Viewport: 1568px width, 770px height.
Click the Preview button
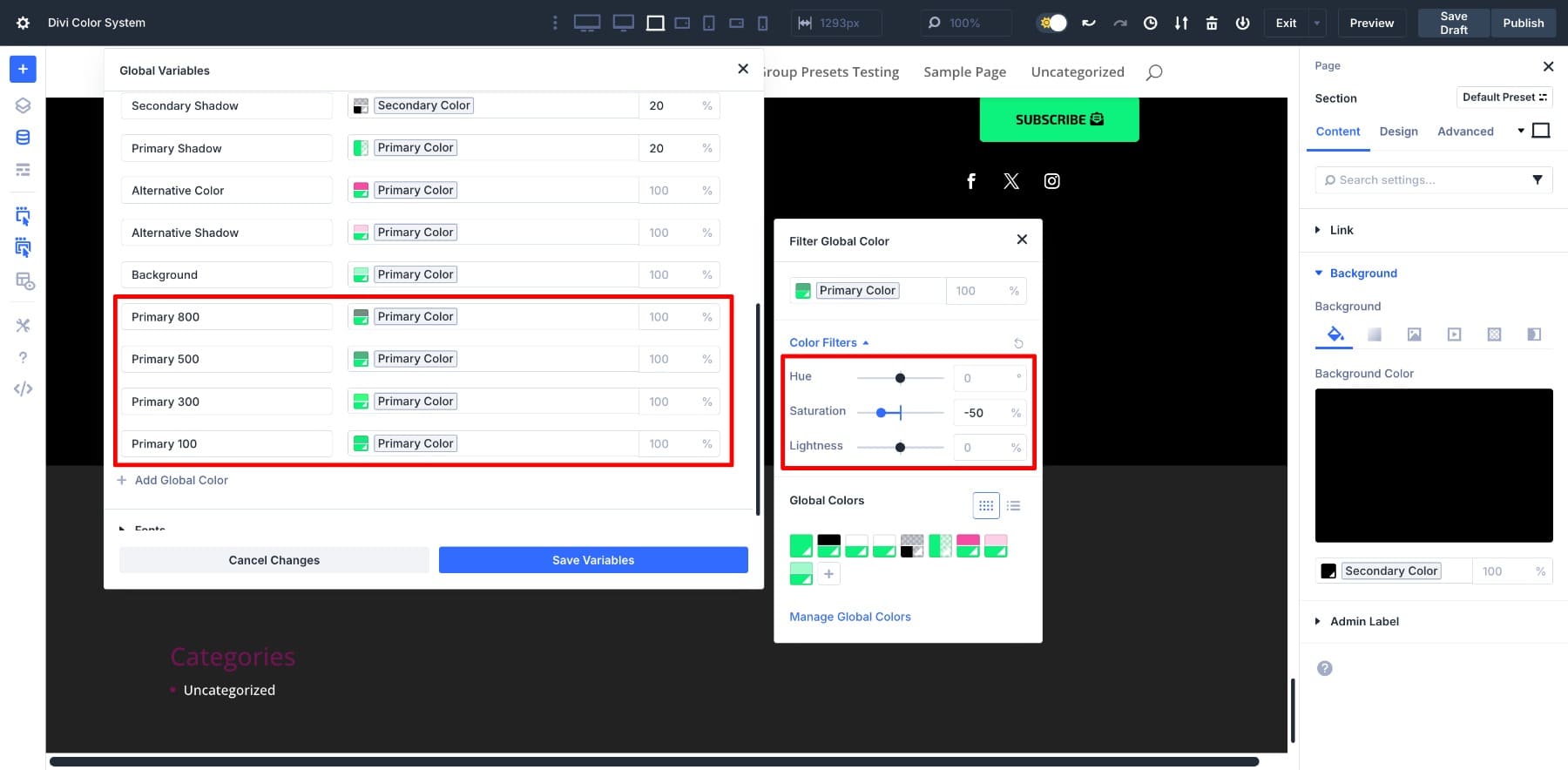1372,23
